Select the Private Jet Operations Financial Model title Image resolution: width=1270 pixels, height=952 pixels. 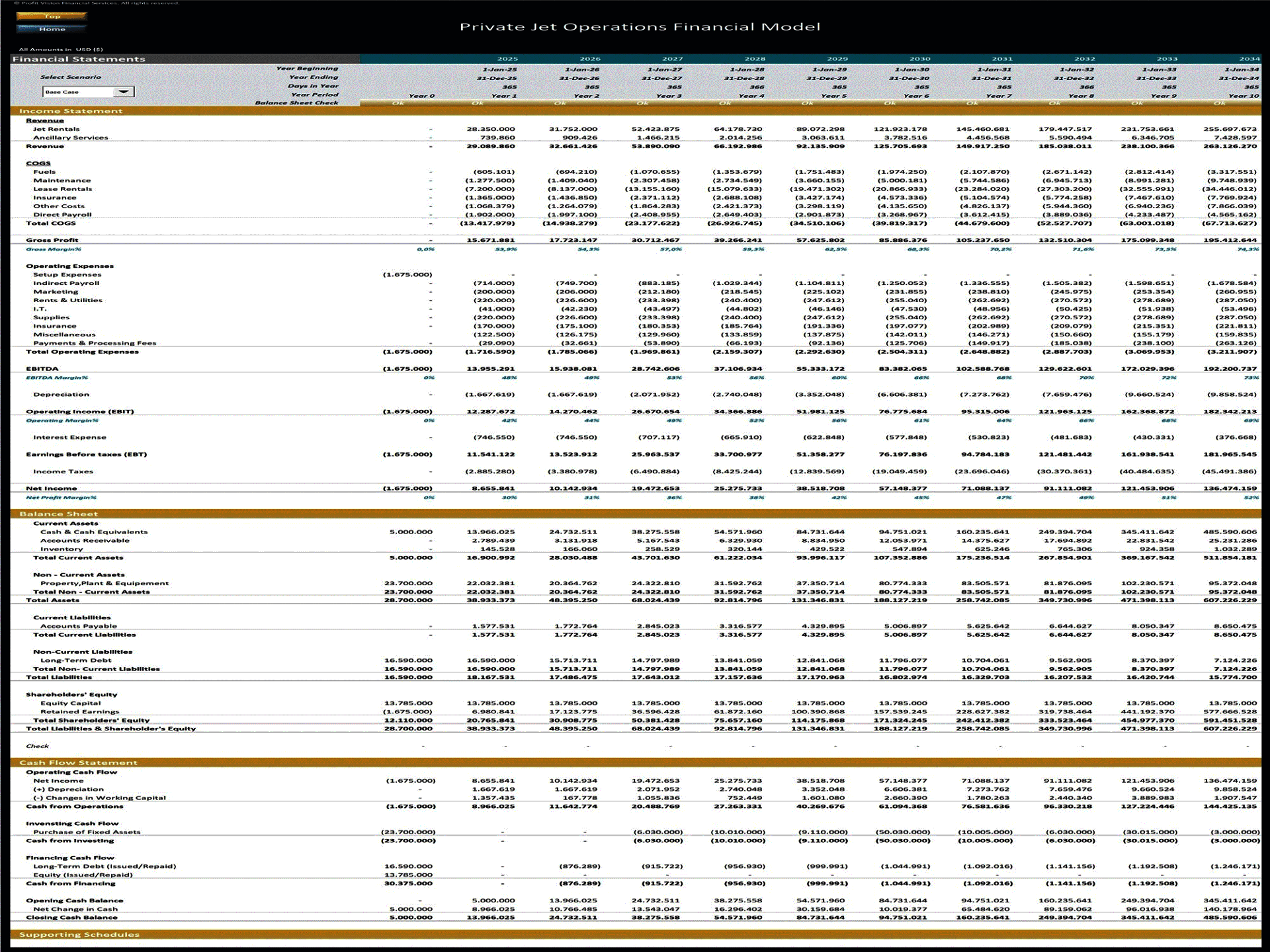pyautogui.click(x=640, y=26)
